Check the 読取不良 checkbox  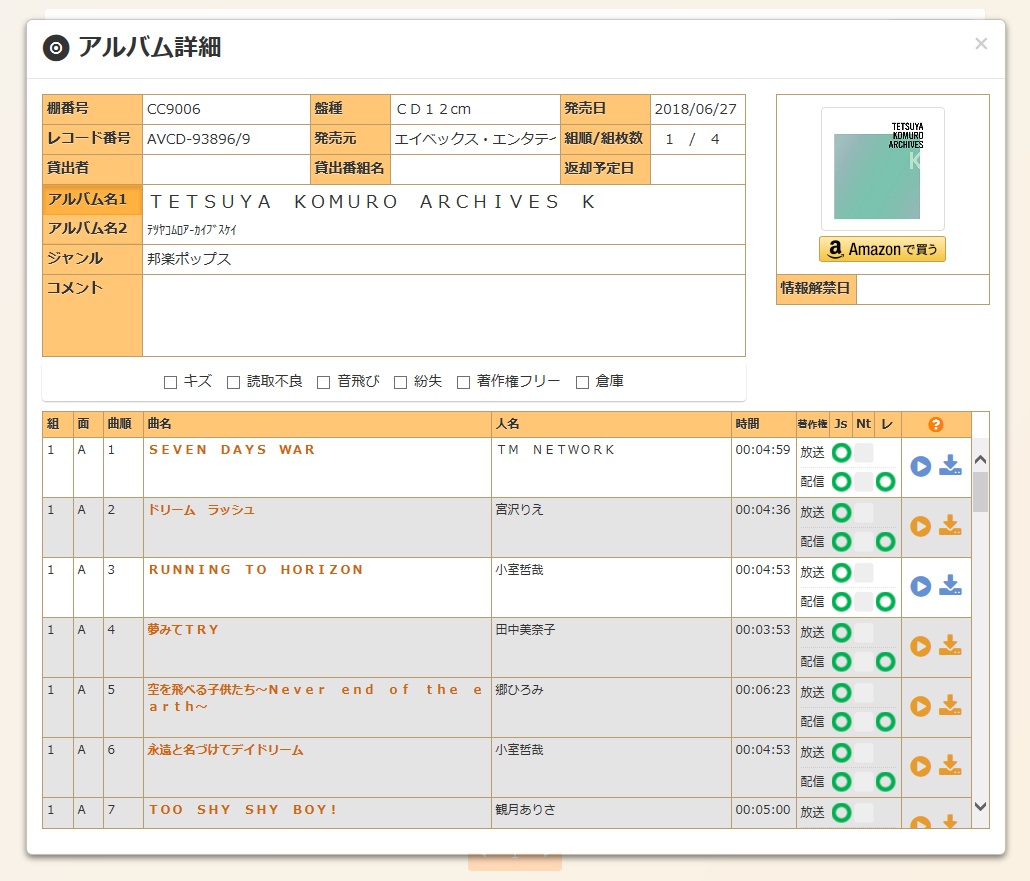[233, 382]
